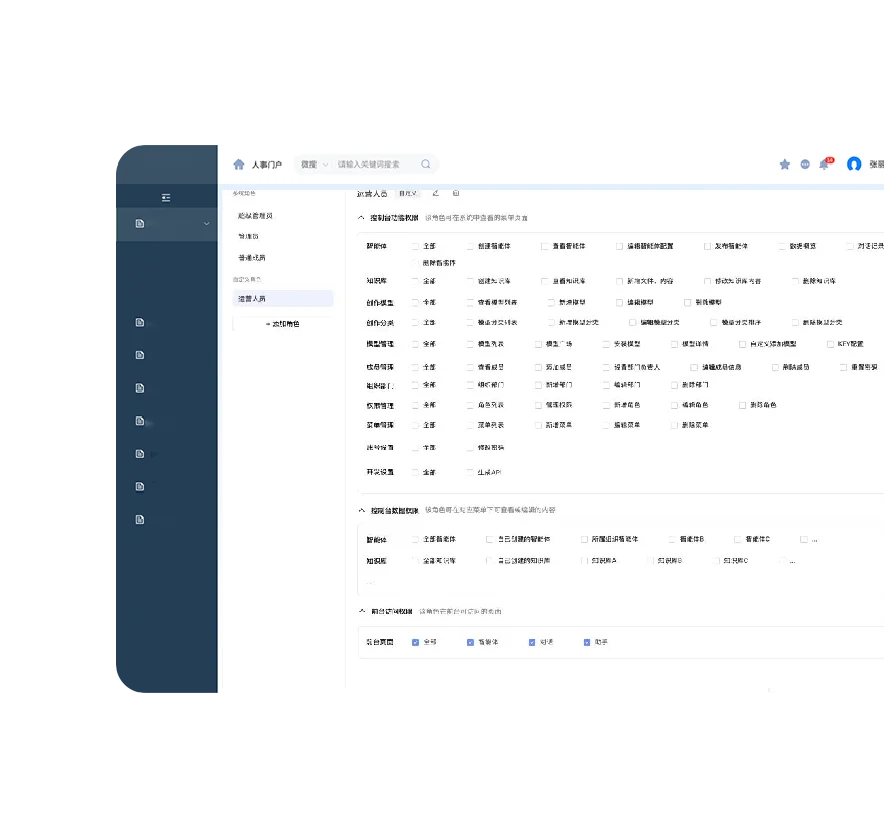885x834 pixels.
Task: Click the 添加角色 button
Action: click(x=283, y=324)
